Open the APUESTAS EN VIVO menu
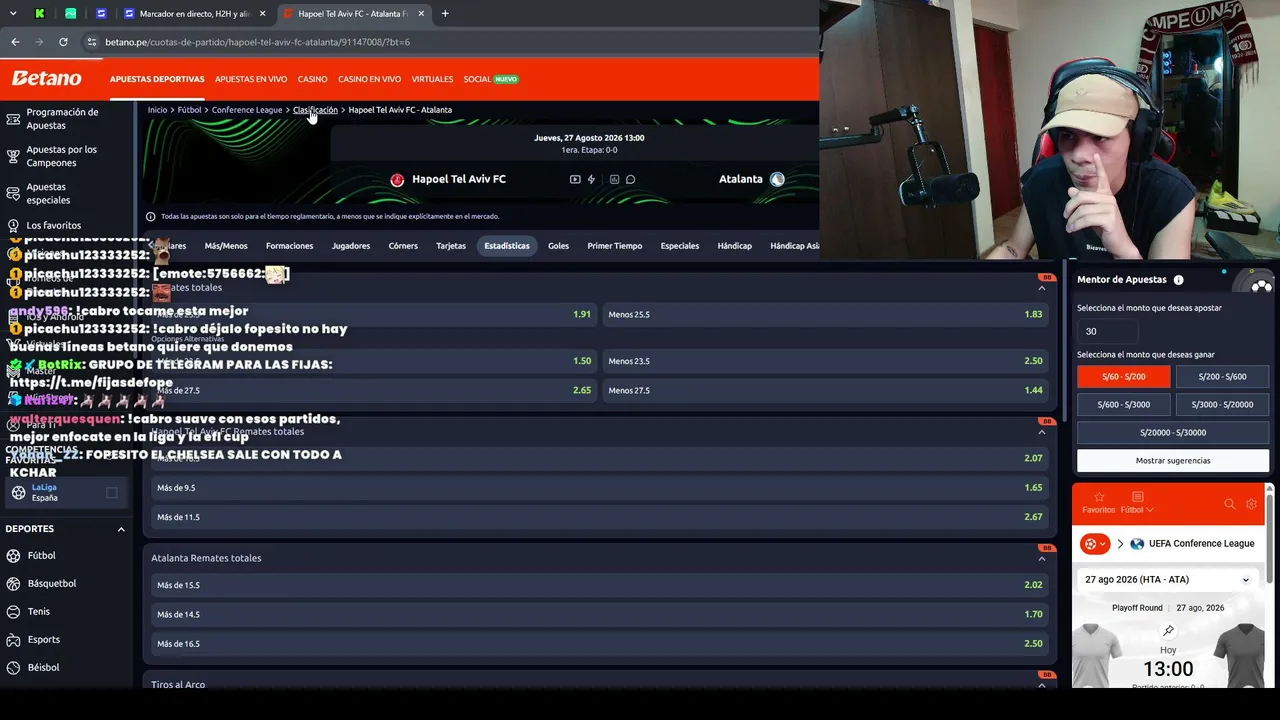 tap(251, 79)
